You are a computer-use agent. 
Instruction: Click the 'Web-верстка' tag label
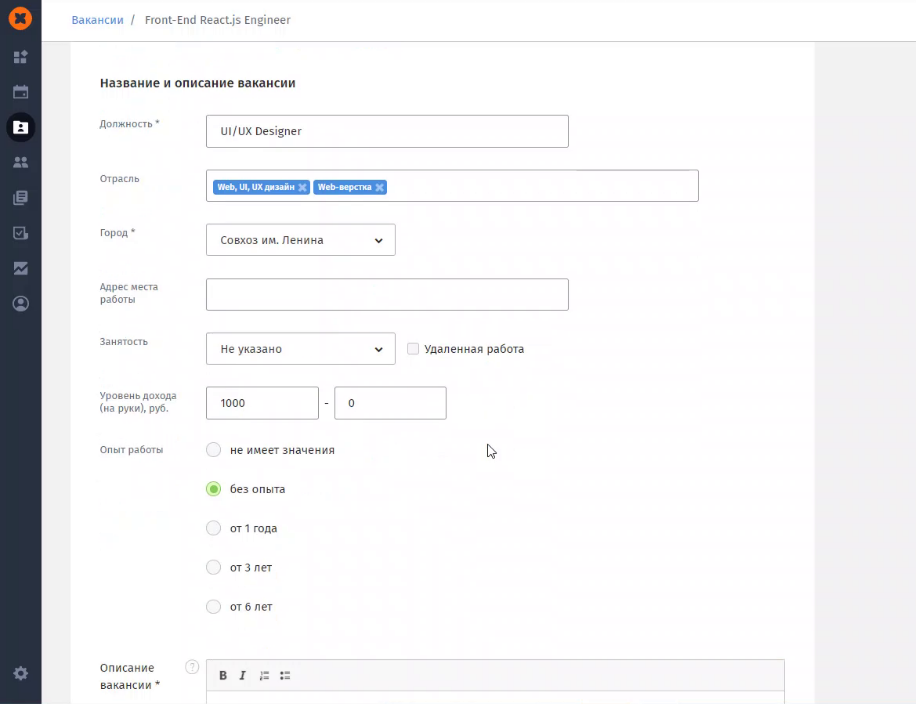pyautogui.click(x=345, y=188)
